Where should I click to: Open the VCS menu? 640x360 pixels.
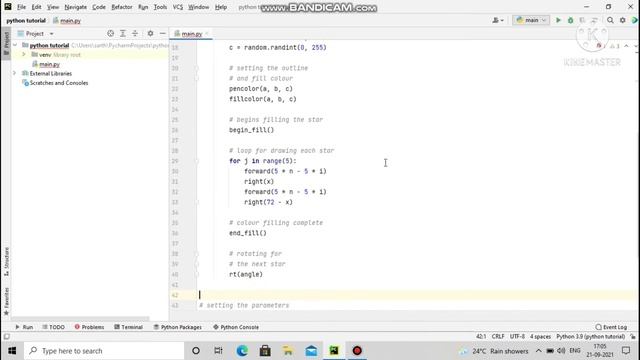tap(178, 7)
